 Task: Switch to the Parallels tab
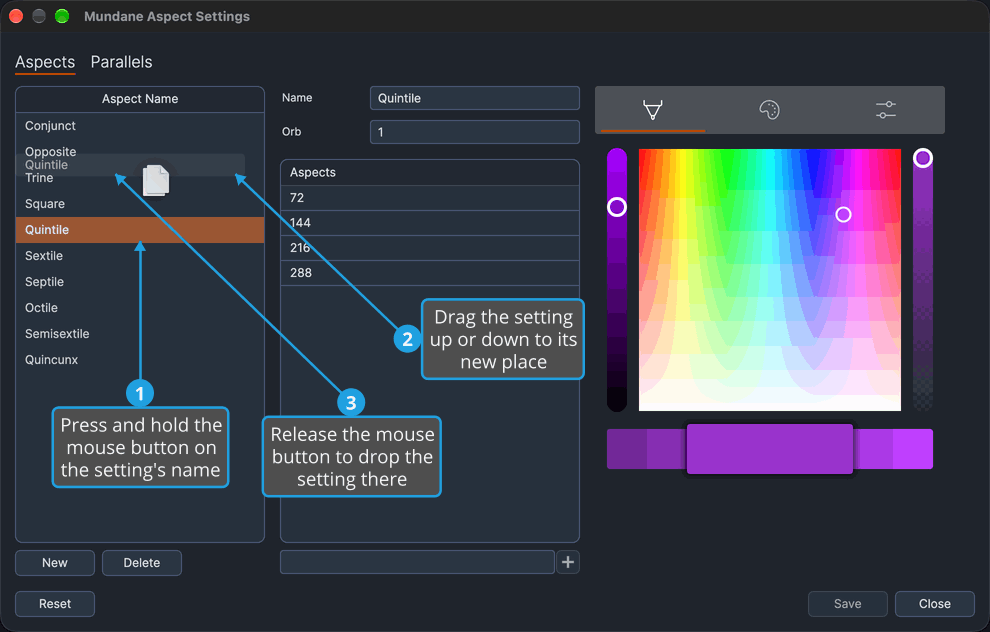tap(121, 62)
